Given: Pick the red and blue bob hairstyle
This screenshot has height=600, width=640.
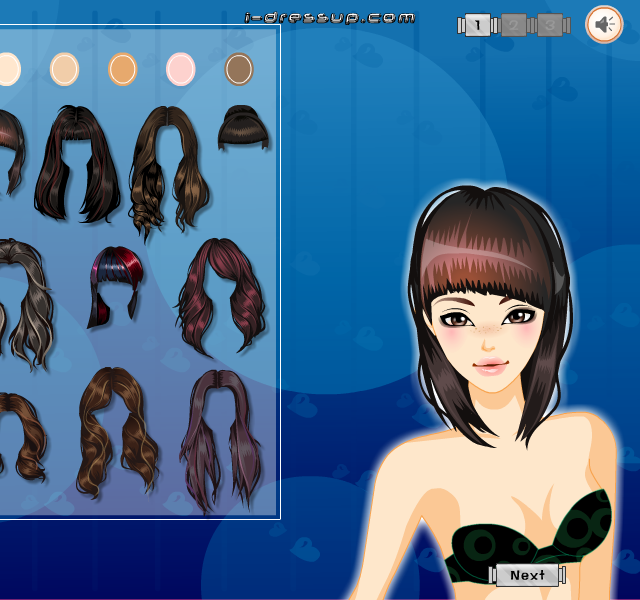Looking at the screenshot, I should (116, 287).
